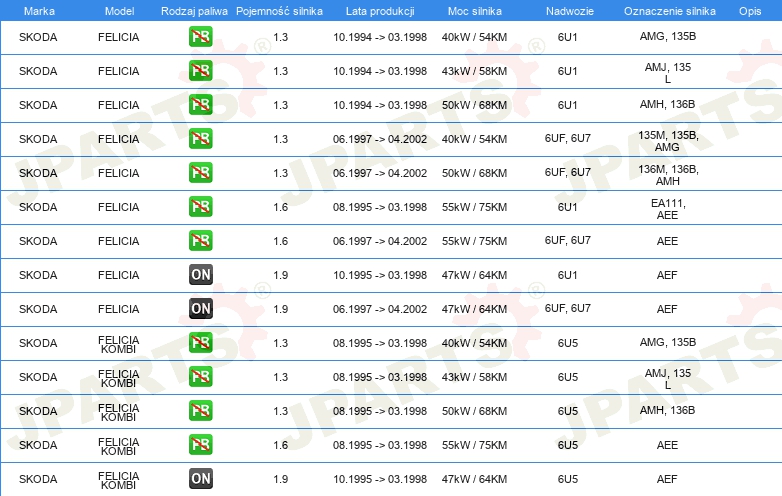Click petrol icon in Felicia Kombi 1.6 row
782x496 pixels.
(x=200, y=444)
